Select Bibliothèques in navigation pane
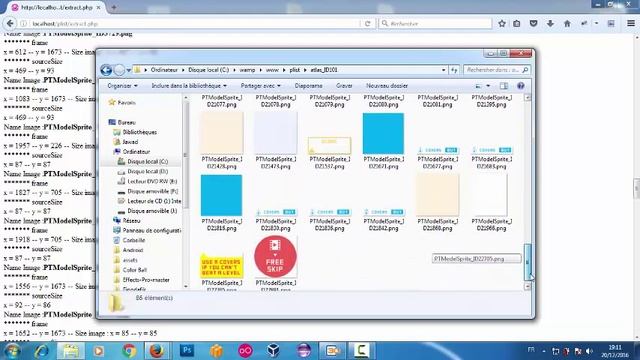The width and height of the screenshot is (640, 360). 135,132
